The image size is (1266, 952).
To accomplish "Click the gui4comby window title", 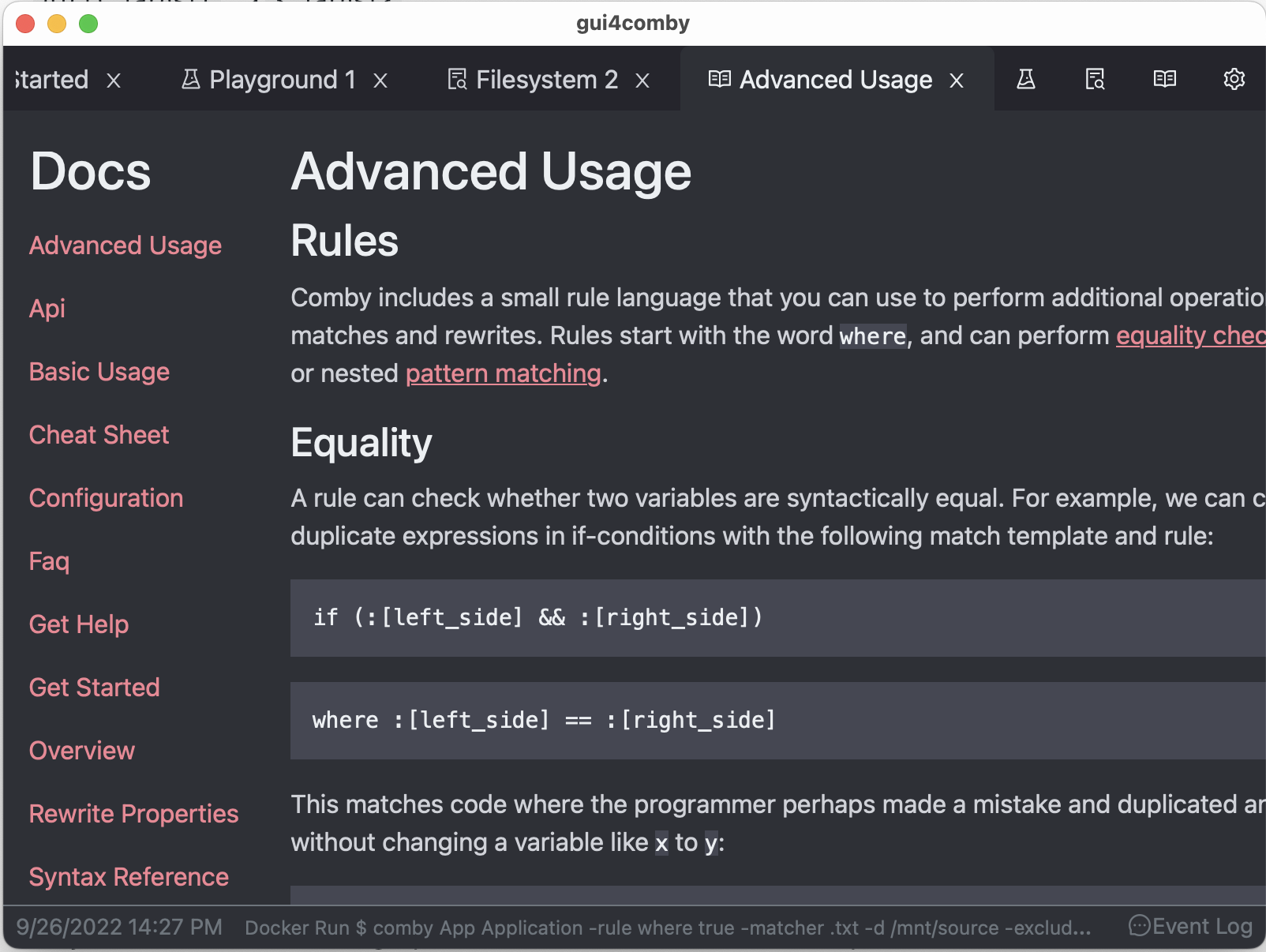I will point(633,23).
